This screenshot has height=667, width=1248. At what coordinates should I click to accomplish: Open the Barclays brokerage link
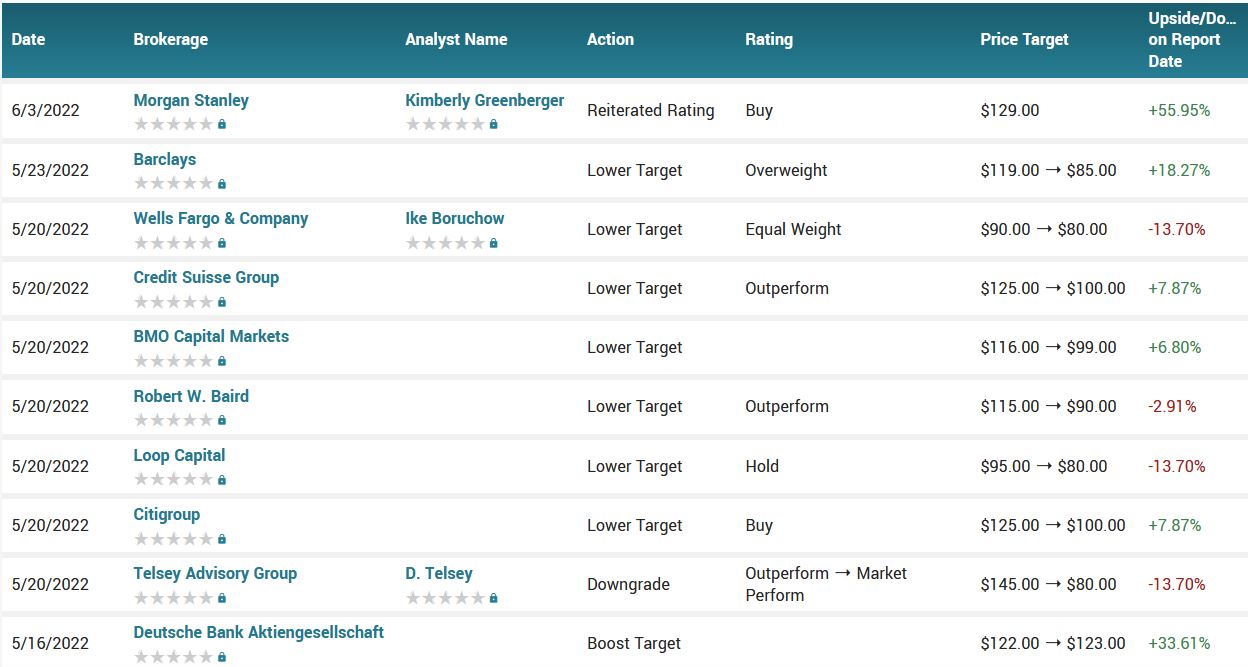click(x=165, y=159)
